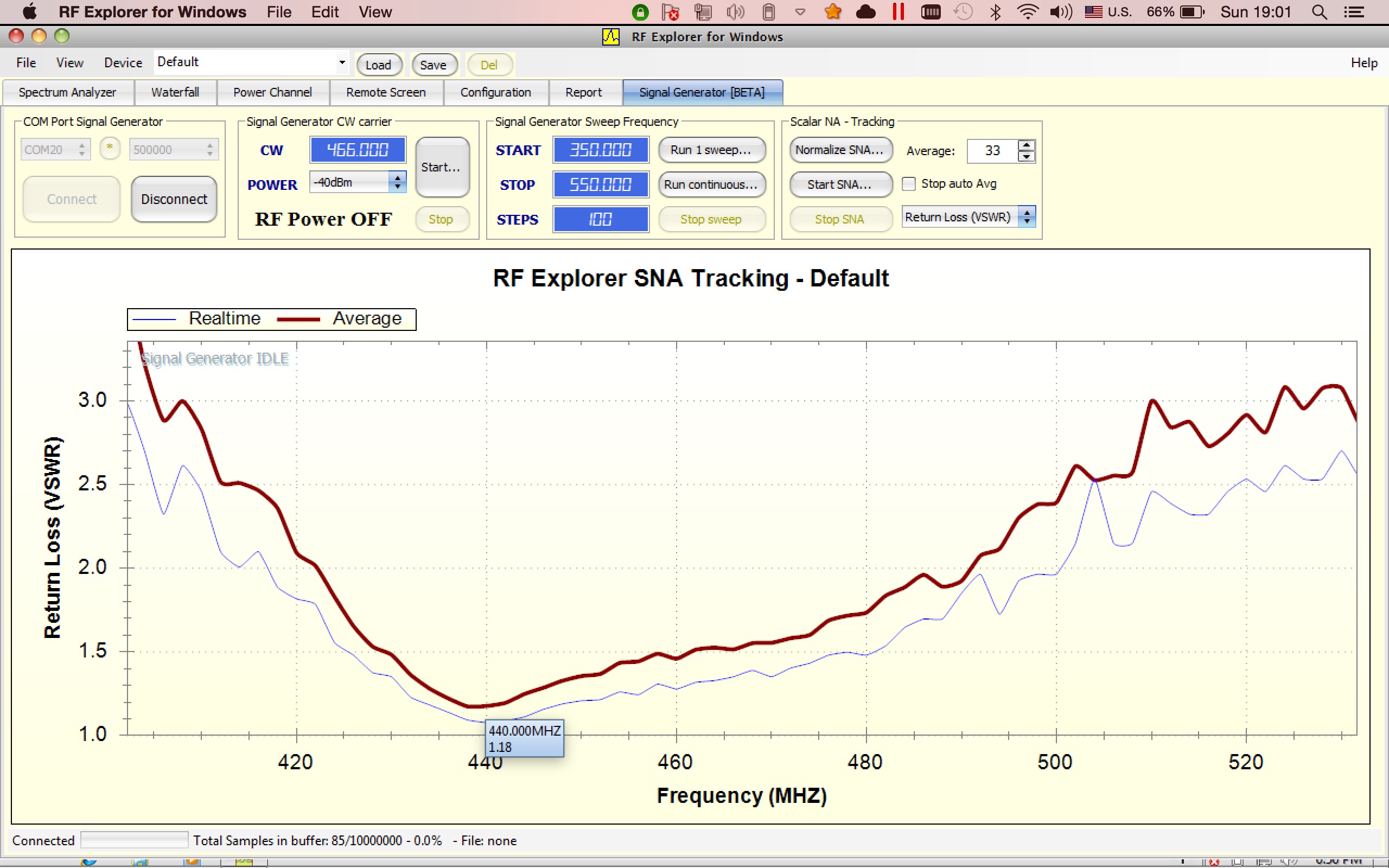This screenshot has width=1389, height=868.
Task: Click the orange star menu bar icon
Action: click(x=833, y=12)
